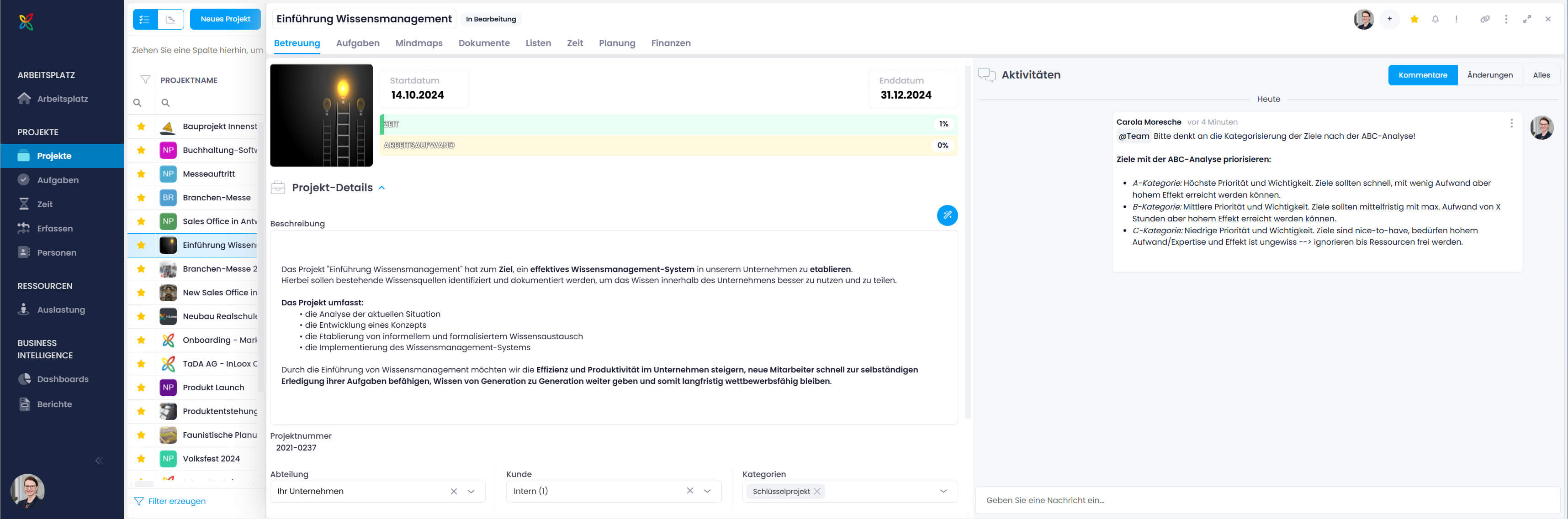Toggle favorite star for Volksfest 2024
1568x519 pixels.
pos(141,459)
